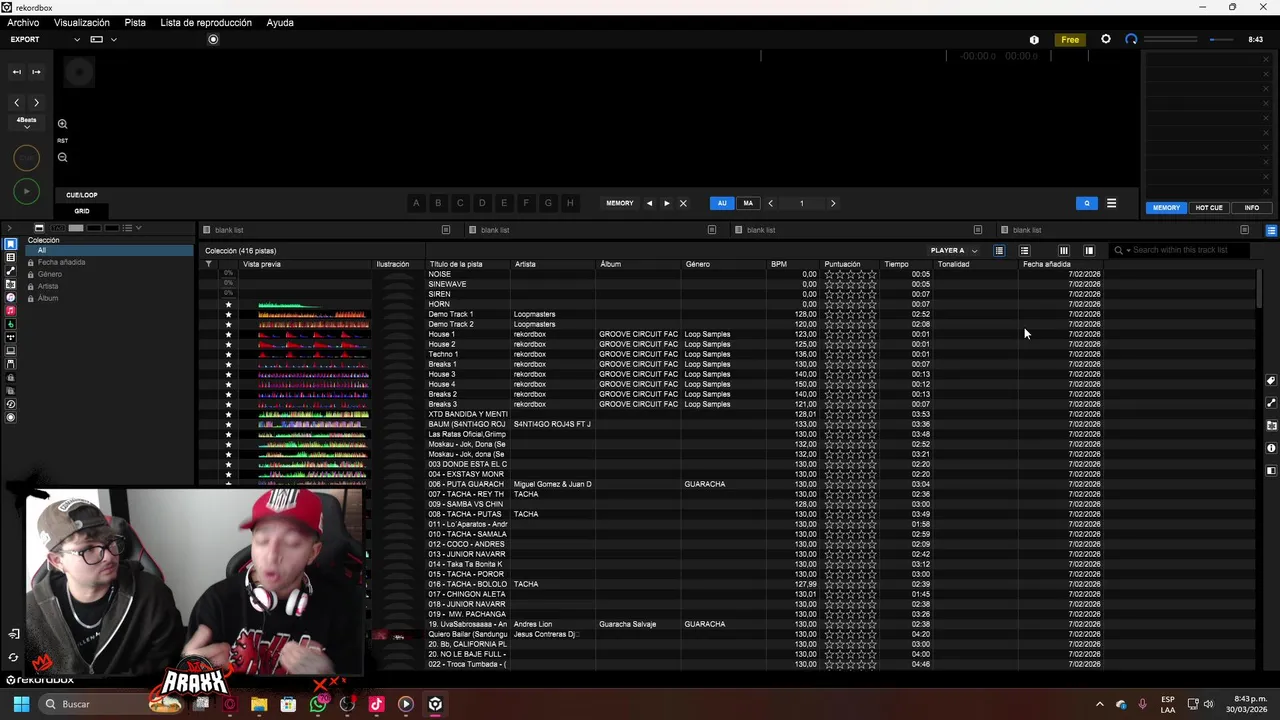
Task: Click hot cue pad H
Action: (x=570, y=203)
